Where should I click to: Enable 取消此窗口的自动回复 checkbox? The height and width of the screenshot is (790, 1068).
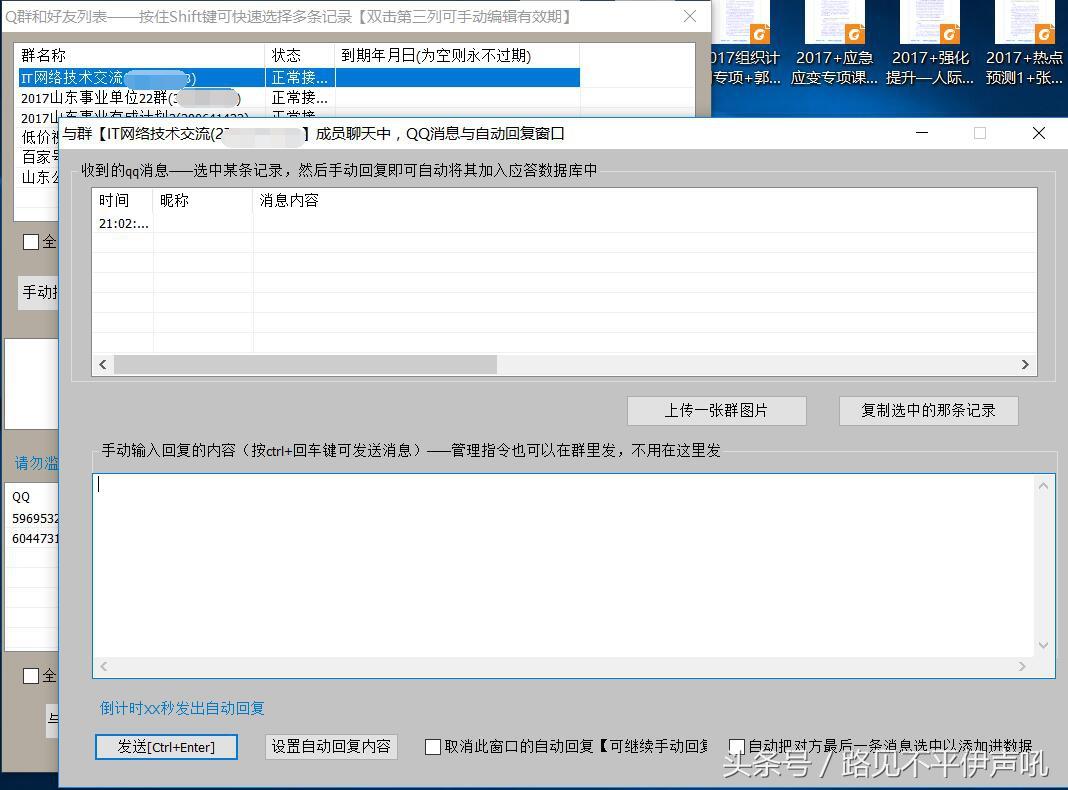click(433, 747)
